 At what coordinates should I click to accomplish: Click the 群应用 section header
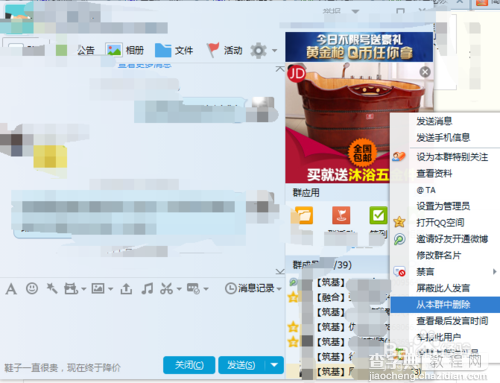coord(306,193)
